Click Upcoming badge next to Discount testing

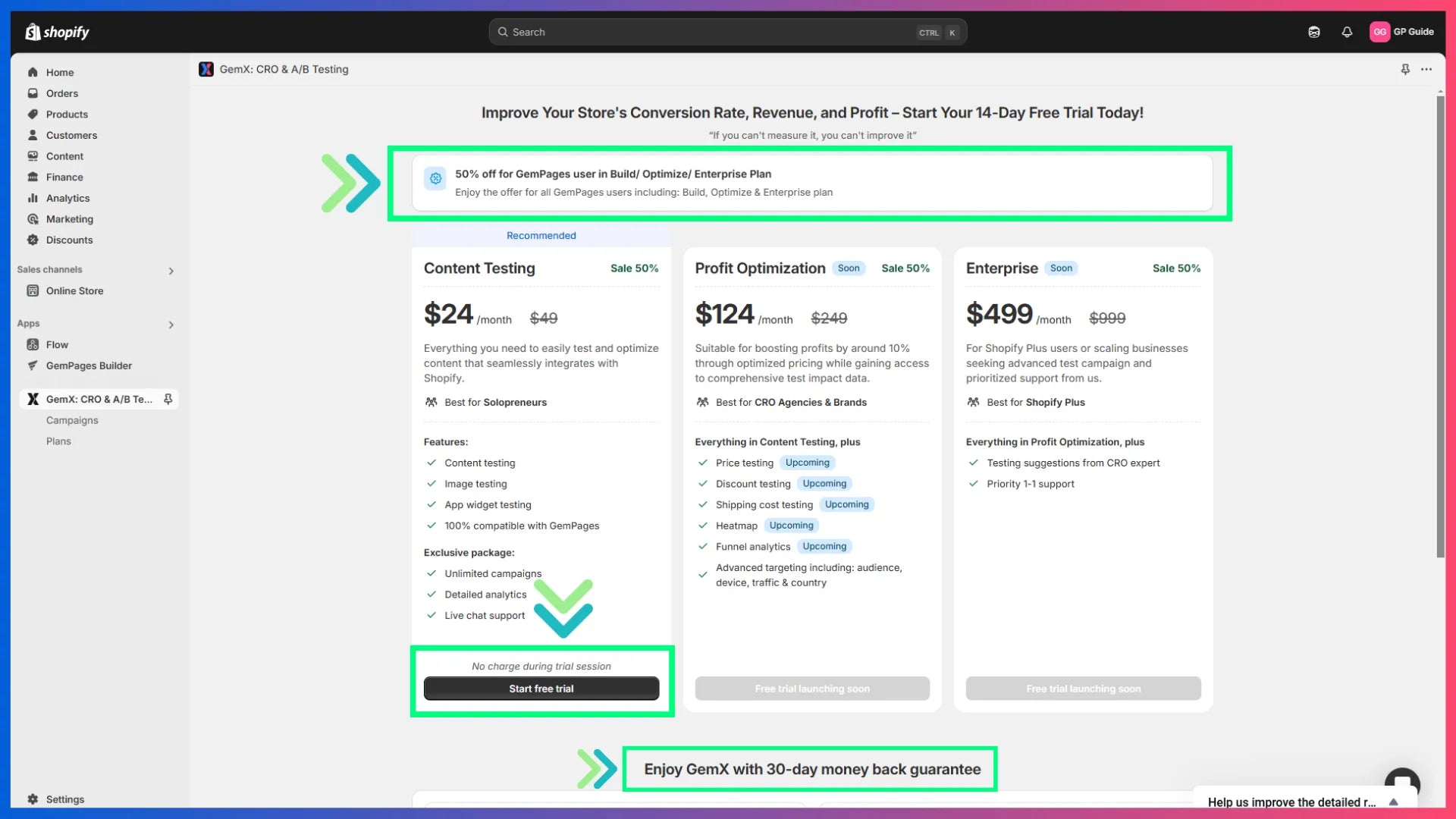[824, 484]
